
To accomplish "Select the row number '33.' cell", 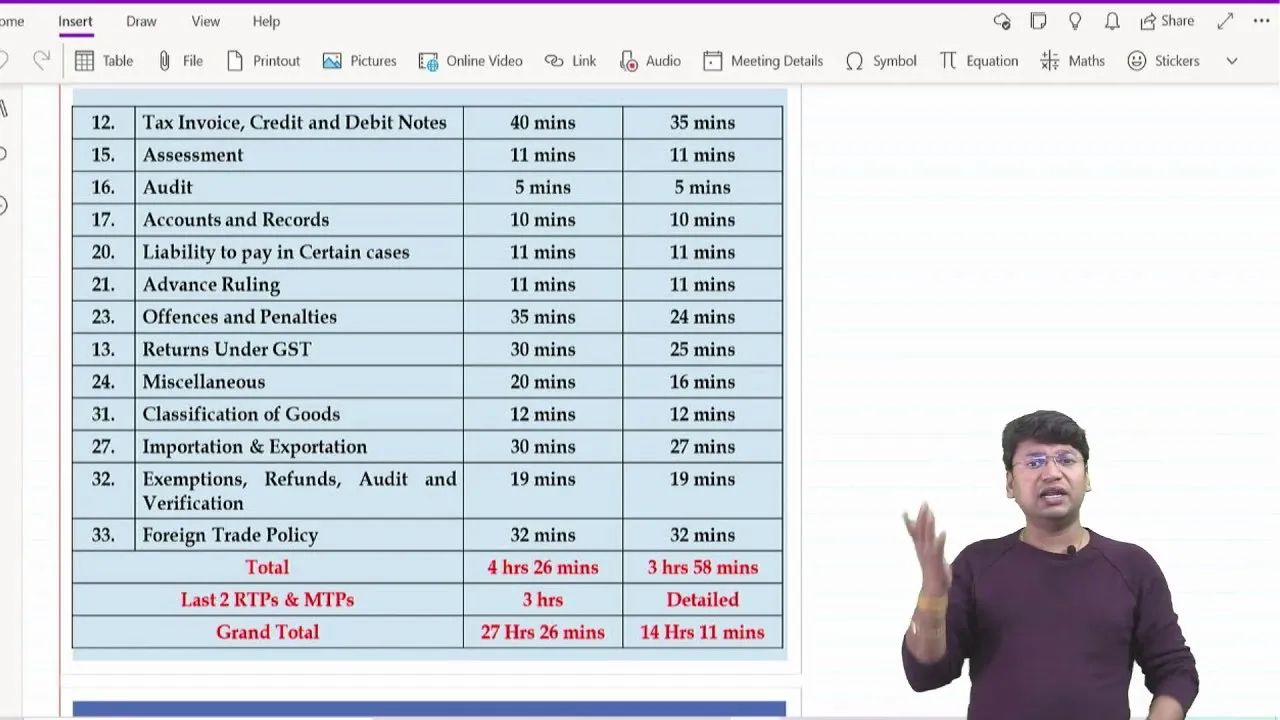I will click(103, 535).
